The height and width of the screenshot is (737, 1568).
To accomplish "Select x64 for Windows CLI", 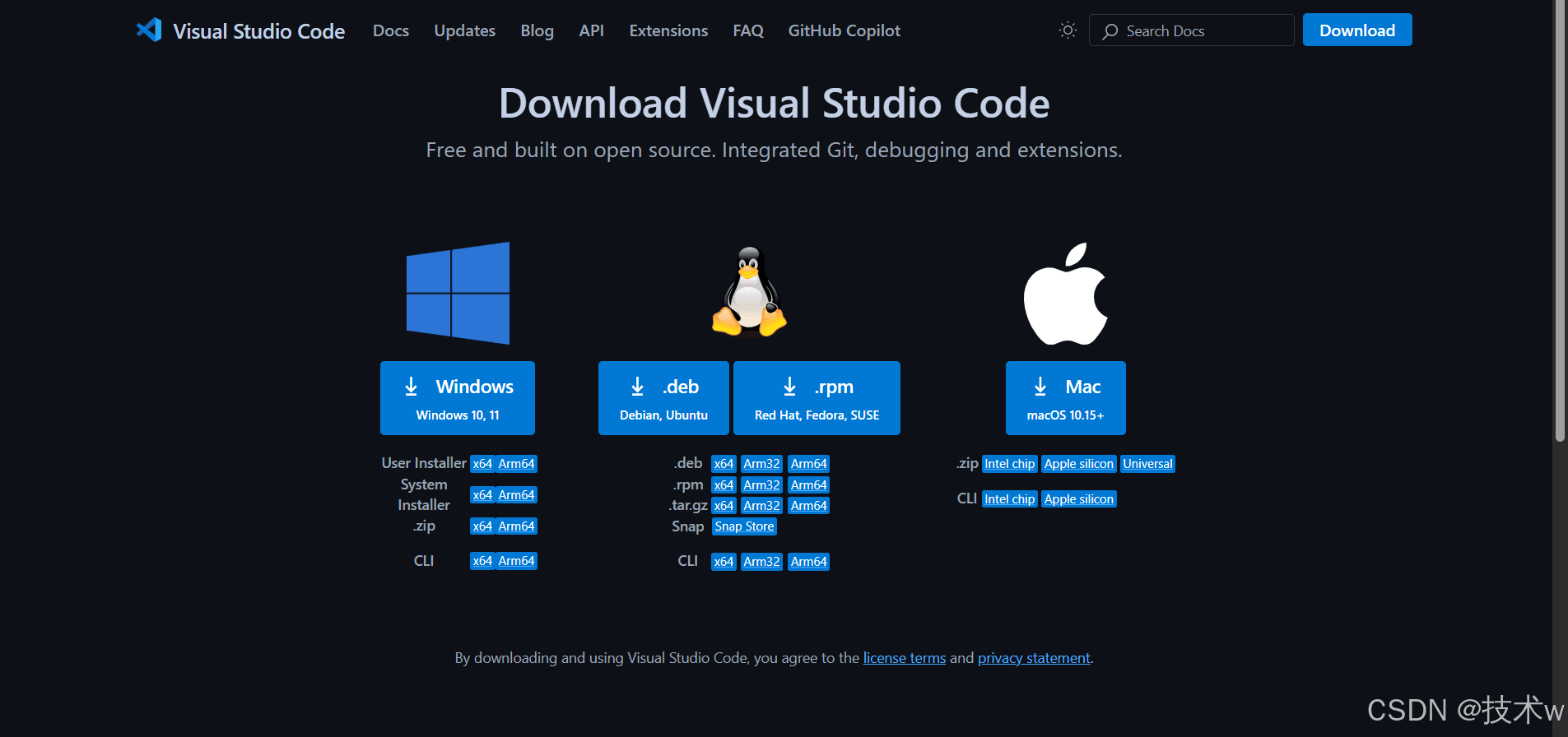I will (482, 561).
